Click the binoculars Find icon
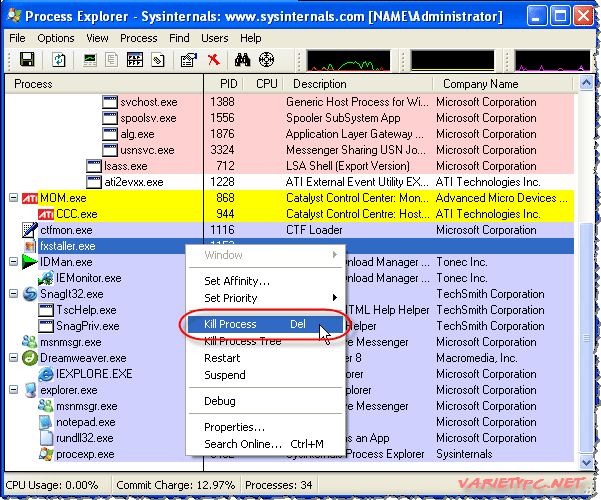 [242, 60]
